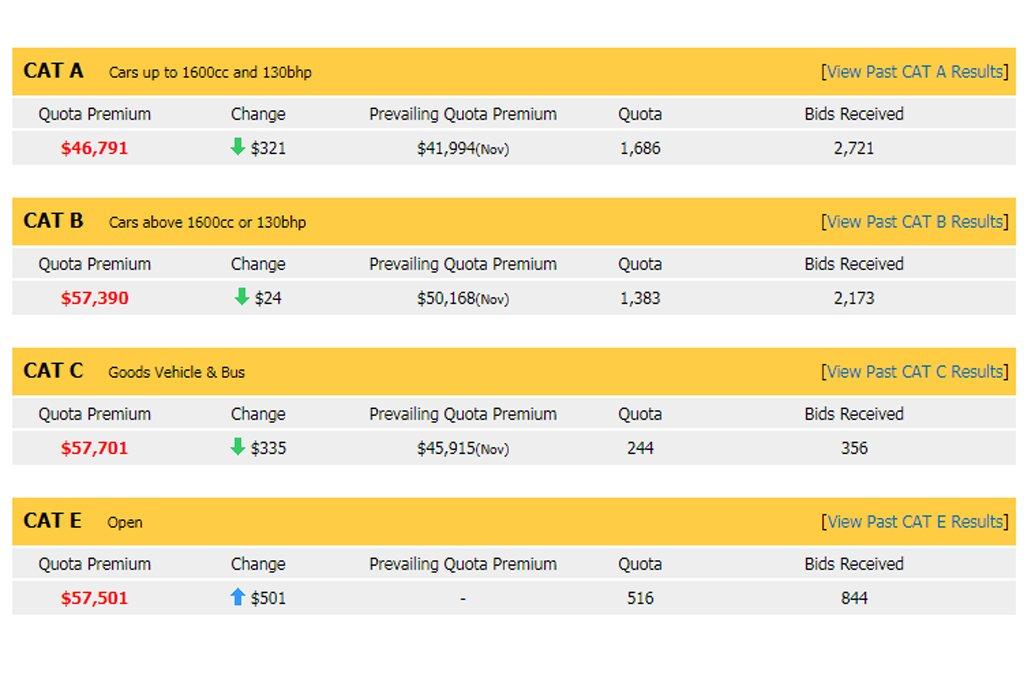Open View Past CAT A Results link
Image resolution: width=1024 pixels, height=683 pixels.
[x=914, y=71]
